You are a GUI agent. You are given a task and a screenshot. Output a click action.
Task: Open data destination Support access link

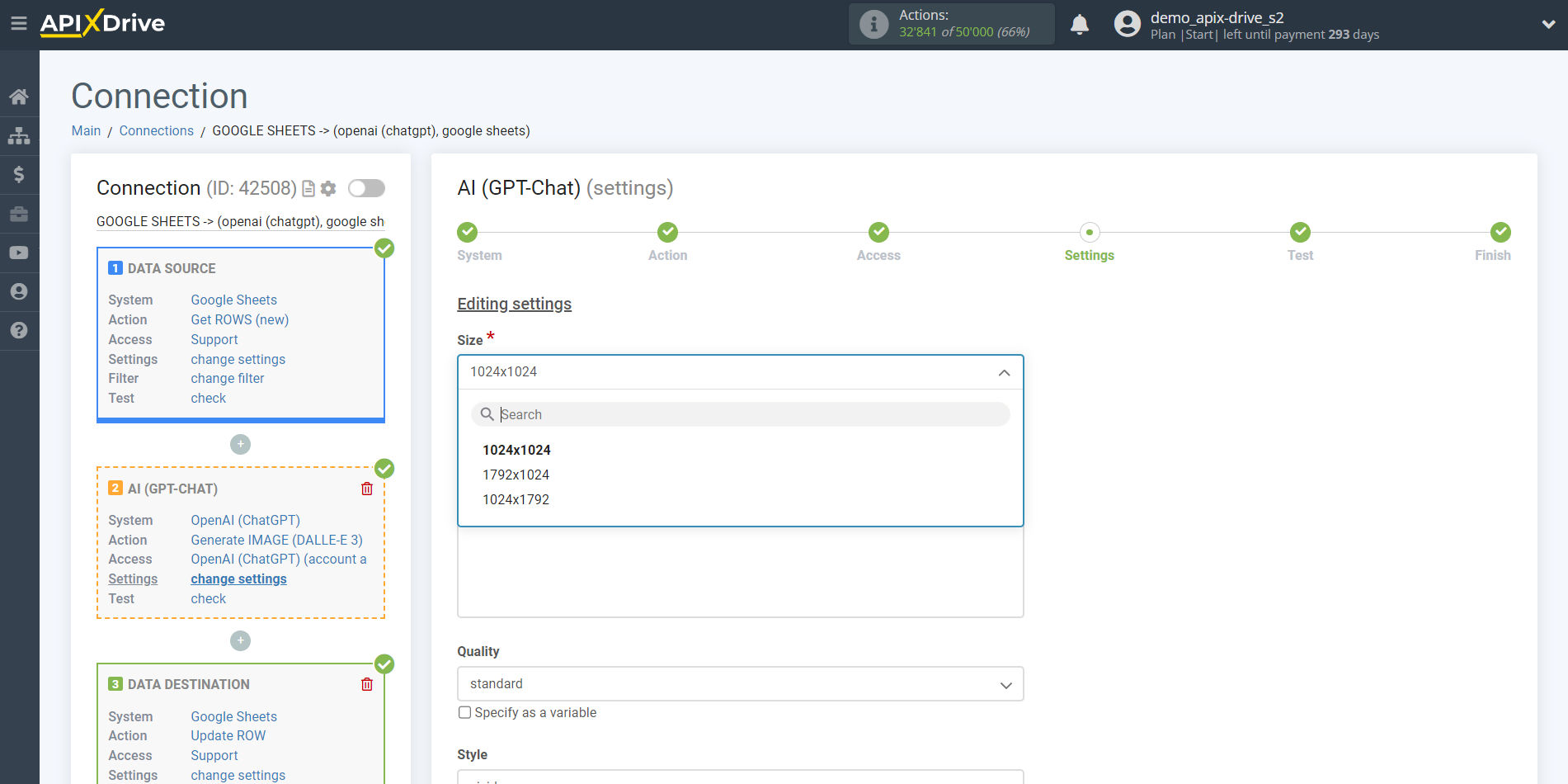[x=214, y=755]
